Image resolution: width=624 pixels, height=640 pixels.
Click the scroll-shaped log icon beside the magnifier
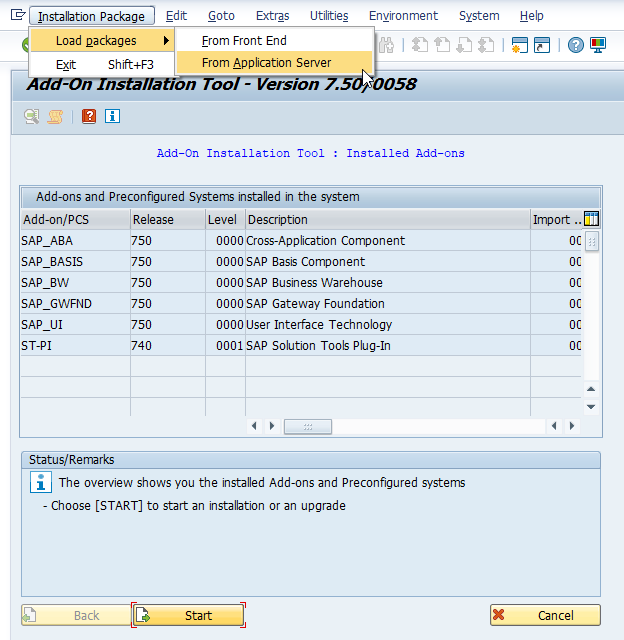(x=56, y=116)
